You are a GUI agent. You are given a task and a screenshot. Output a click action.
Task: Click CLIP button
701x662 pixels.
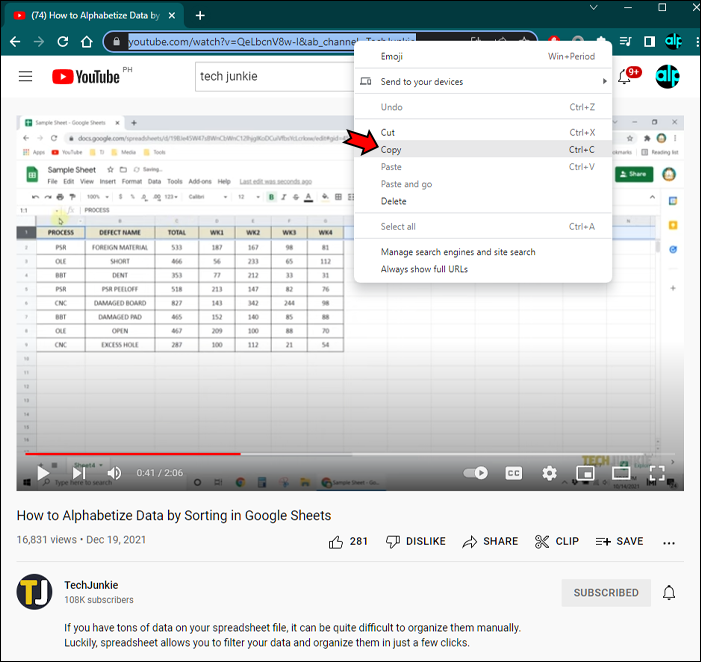(557, 542)
